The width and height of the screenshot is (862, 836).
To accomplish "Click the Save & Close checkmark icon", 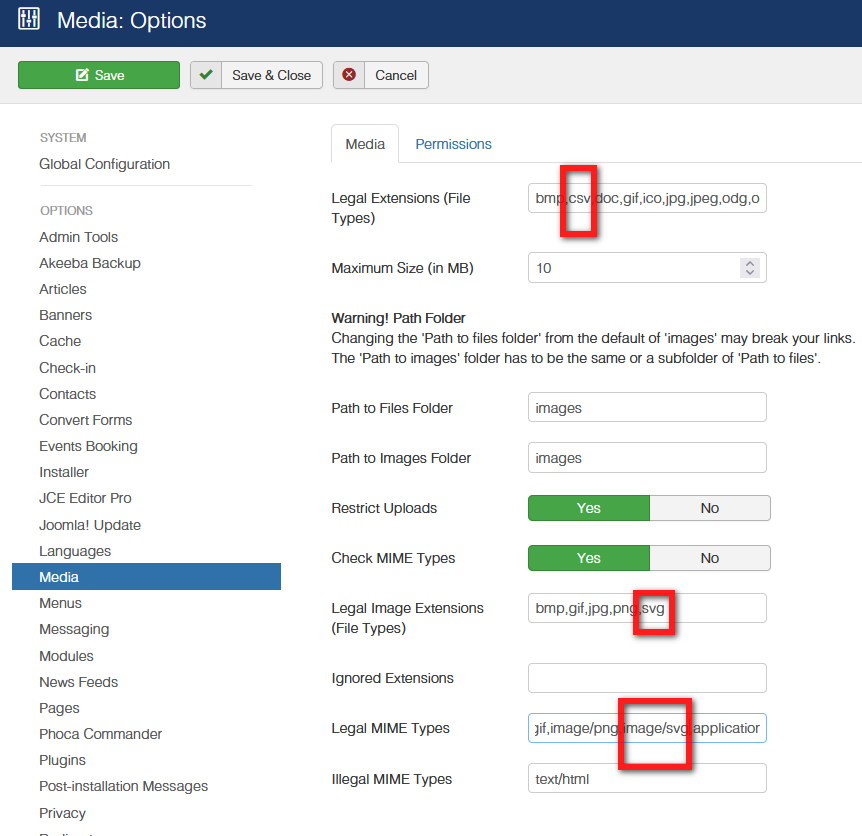I will pos(205,75).
